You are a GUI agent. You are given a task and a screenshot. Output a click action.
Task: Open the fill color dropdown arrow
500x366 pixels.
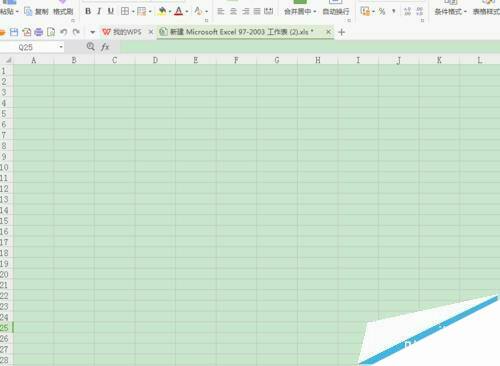(x=170, y=12)
